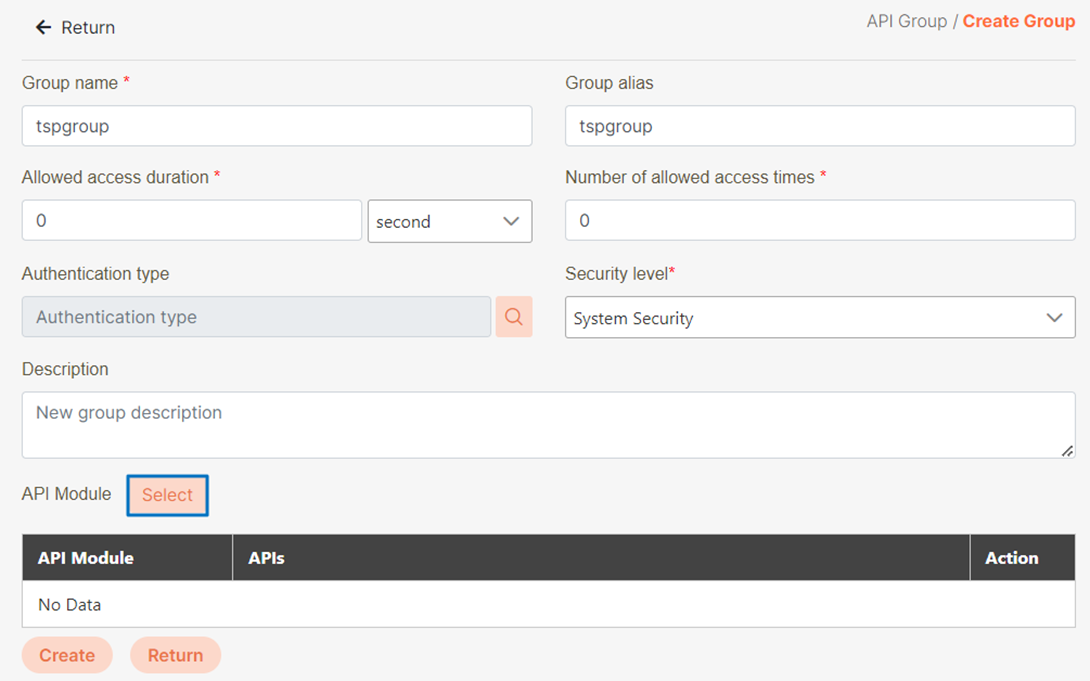Open the API Group breadcrumb link

906,21
